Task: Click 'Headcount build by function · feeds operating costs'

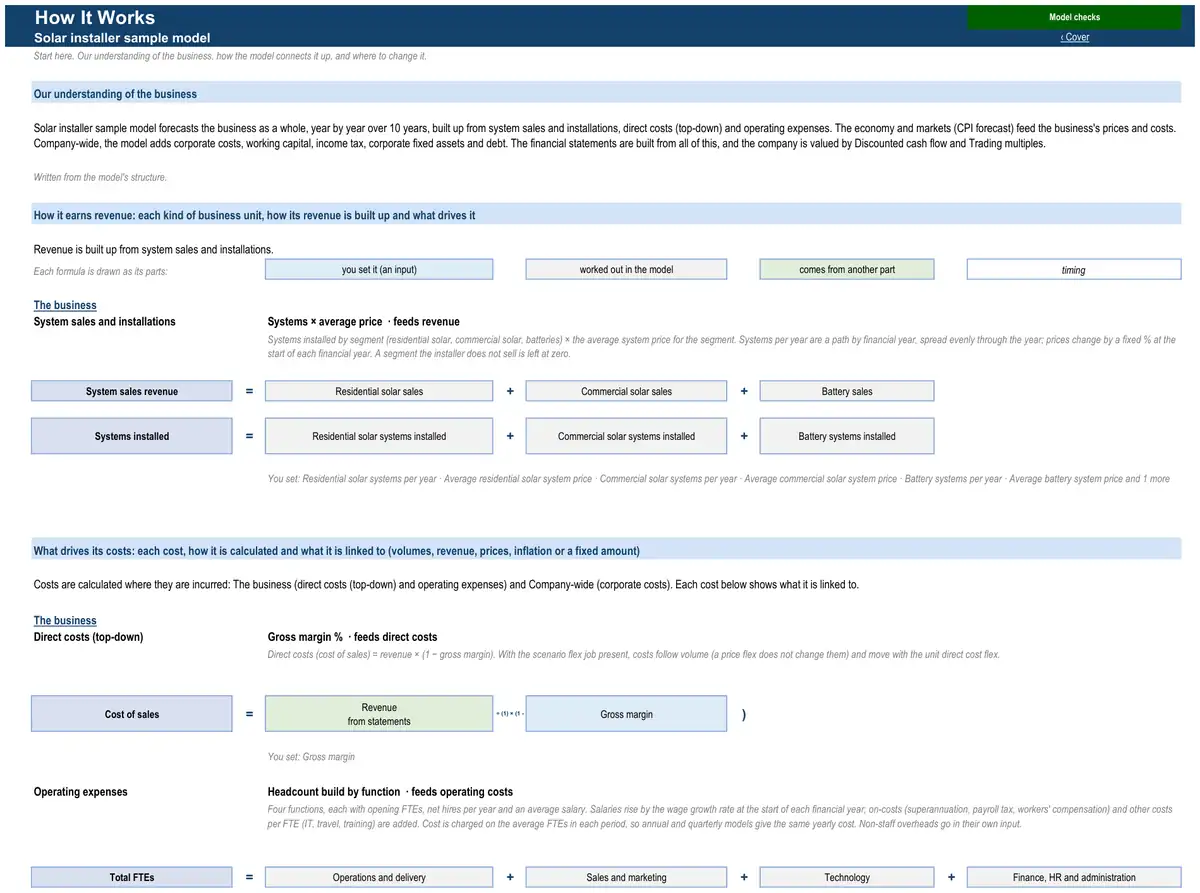Action: (391, 792)
